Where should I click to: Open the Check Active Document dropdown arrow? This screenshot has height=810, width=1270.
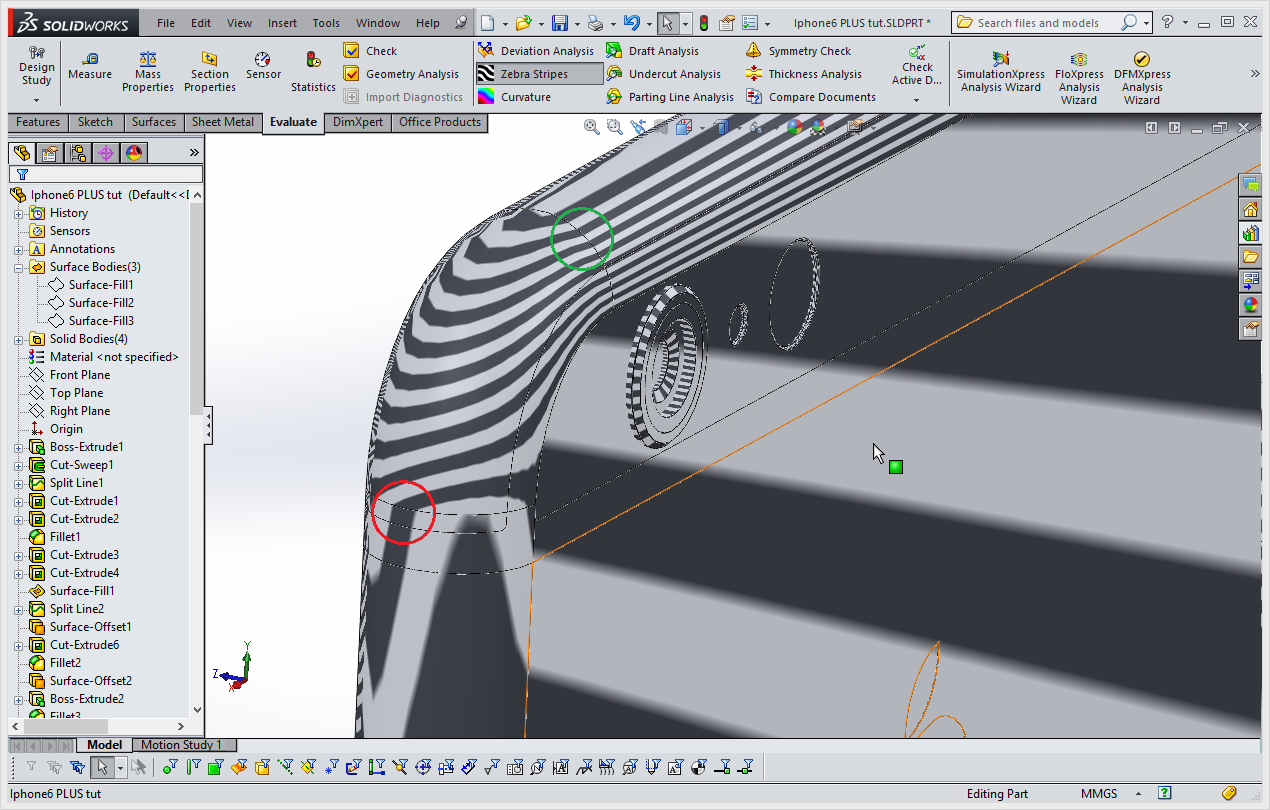coord(916,100)
